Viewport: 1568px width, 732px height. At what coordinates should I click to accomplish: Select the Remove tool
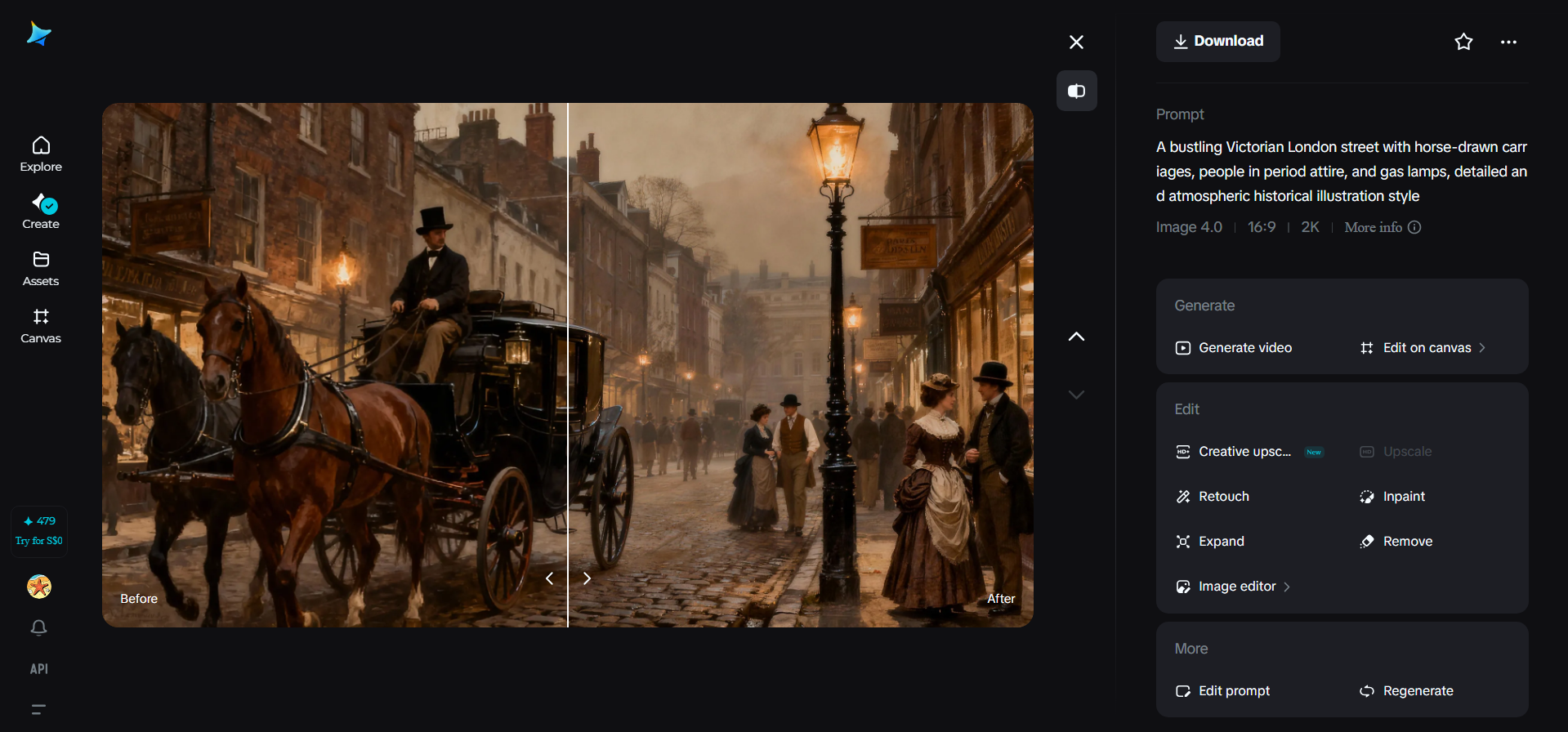(x=1396, y=542)
